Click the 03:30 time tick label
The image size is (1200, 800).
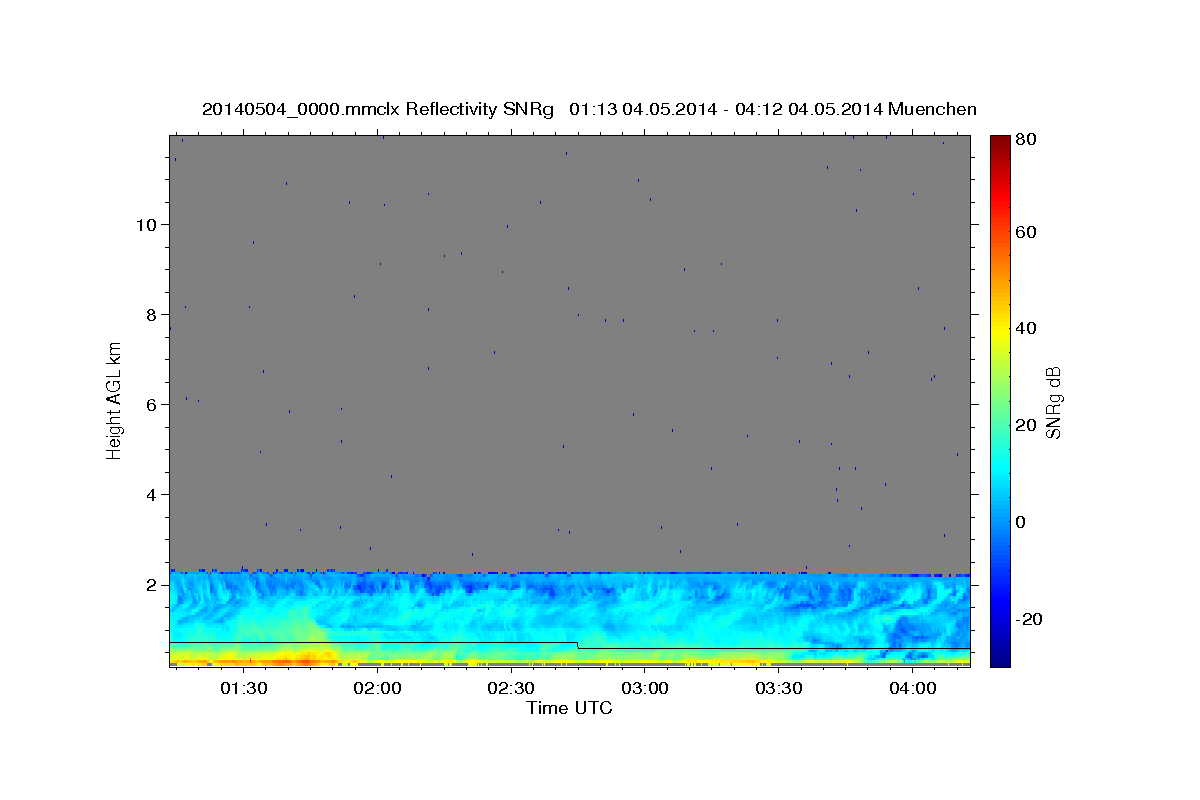click(779, 689)
